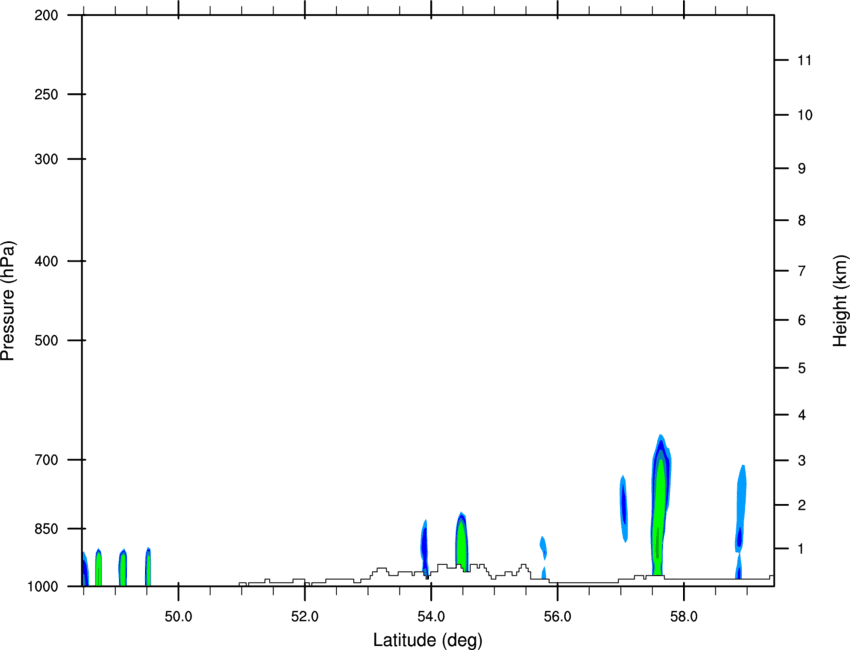The height and width of the screenshot is (650, 850).
Task: Click the blue plume near 53.9 latitude
Action: [x=424, y=548]
